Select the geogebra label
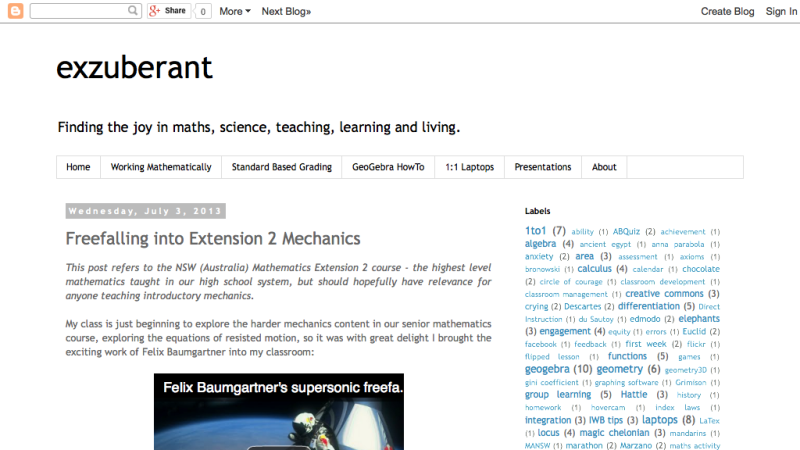Viewport: 800px width, 450px height. pos(547,368)
